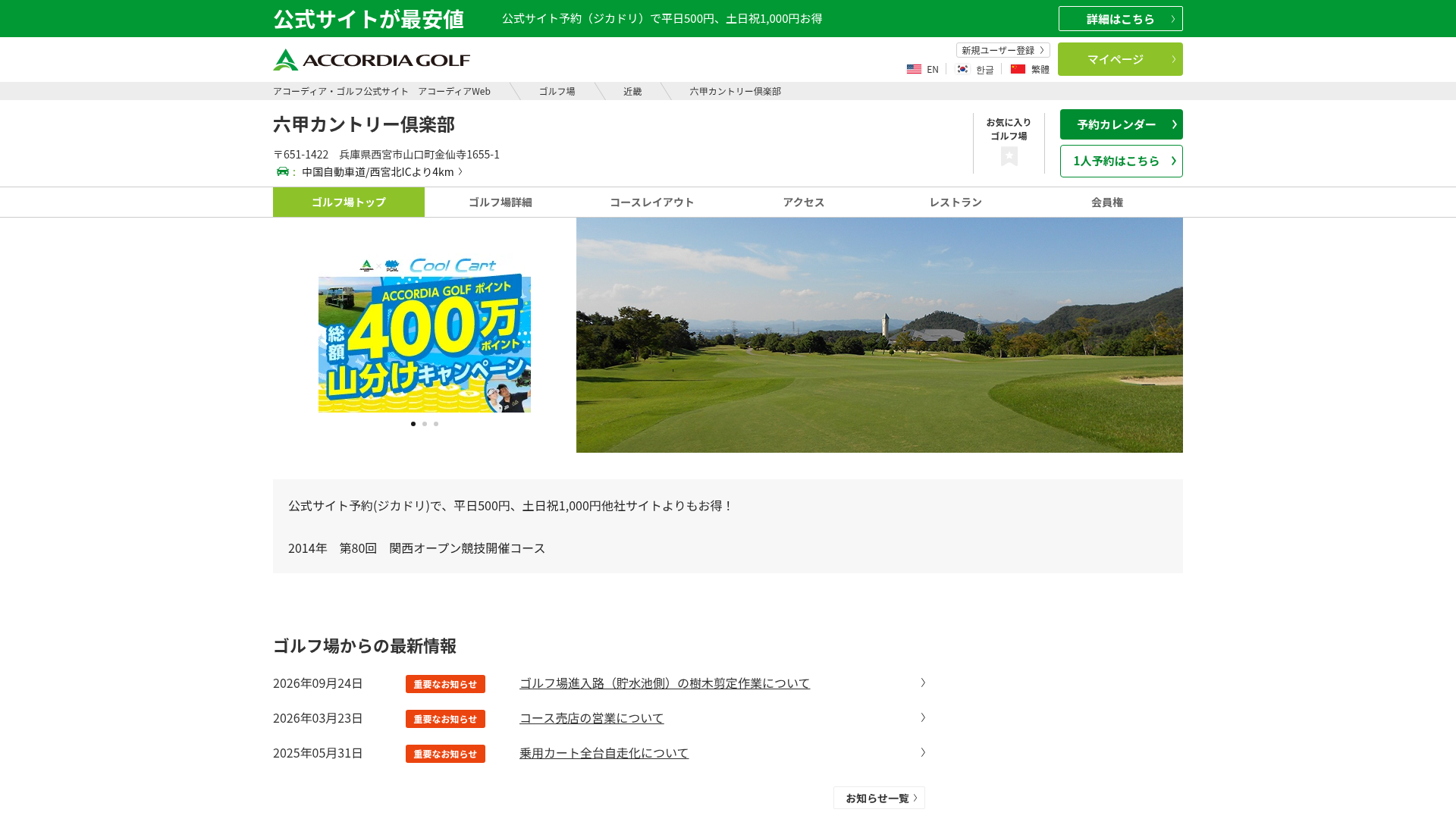Open the コースレイアウト tab
Viewport: 1456px width, 819px height.
652,202
